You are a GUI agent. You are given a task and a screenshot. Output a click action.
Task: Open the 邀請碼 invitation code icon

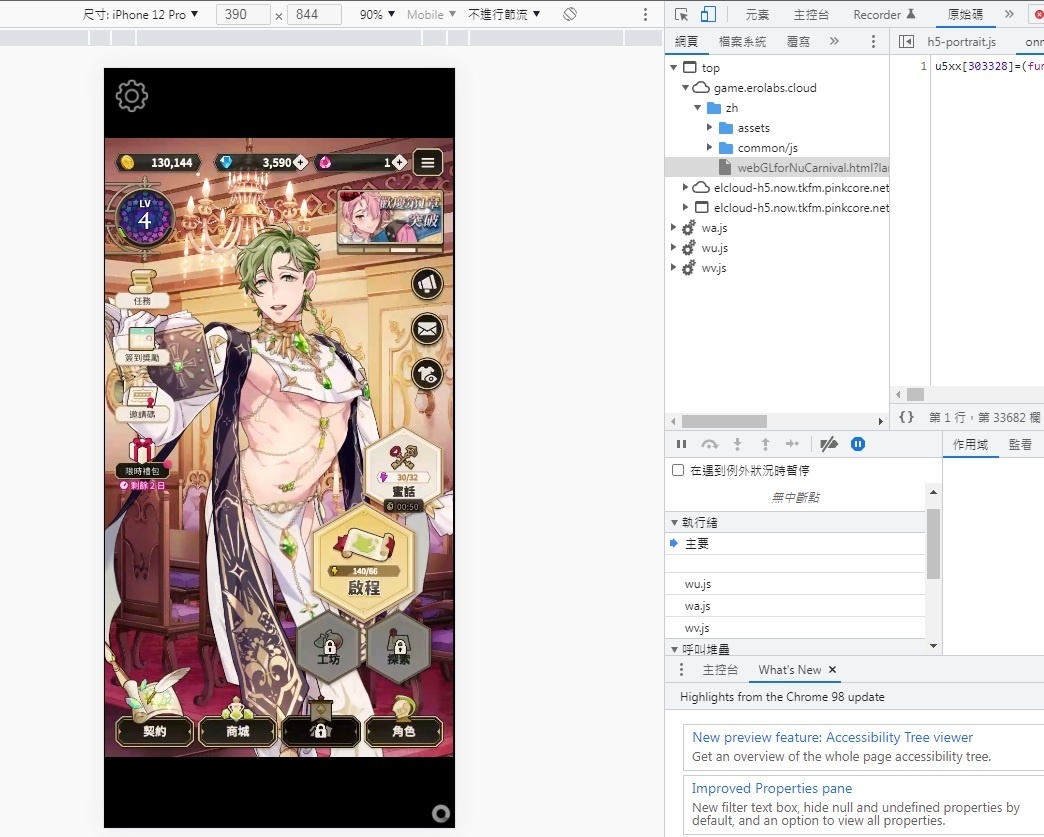pos(142,403)
